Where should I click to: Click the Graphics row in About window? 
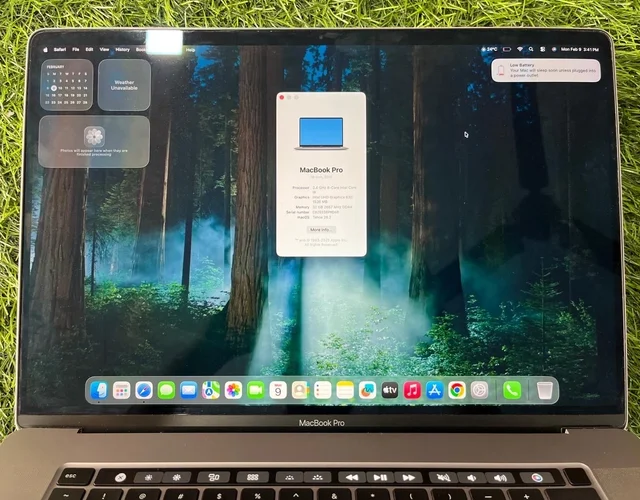322,199
